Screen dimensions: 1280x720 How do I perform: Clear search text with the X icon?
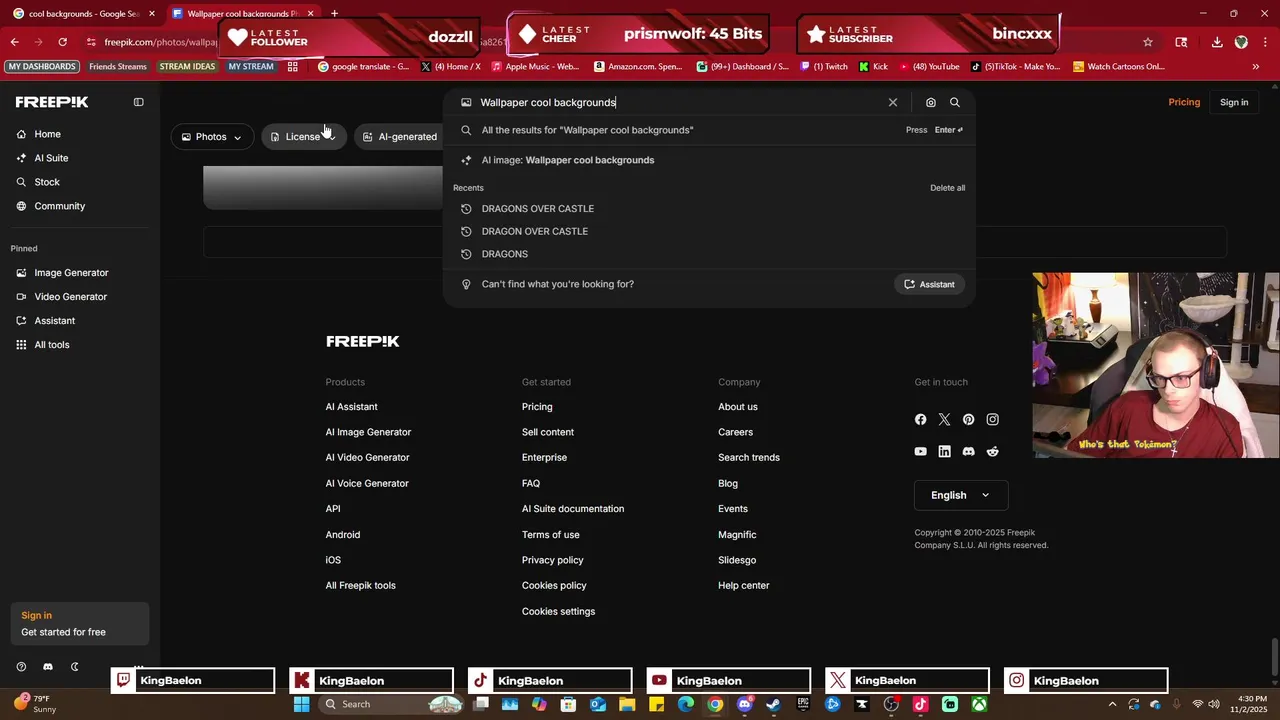point(893,102)
